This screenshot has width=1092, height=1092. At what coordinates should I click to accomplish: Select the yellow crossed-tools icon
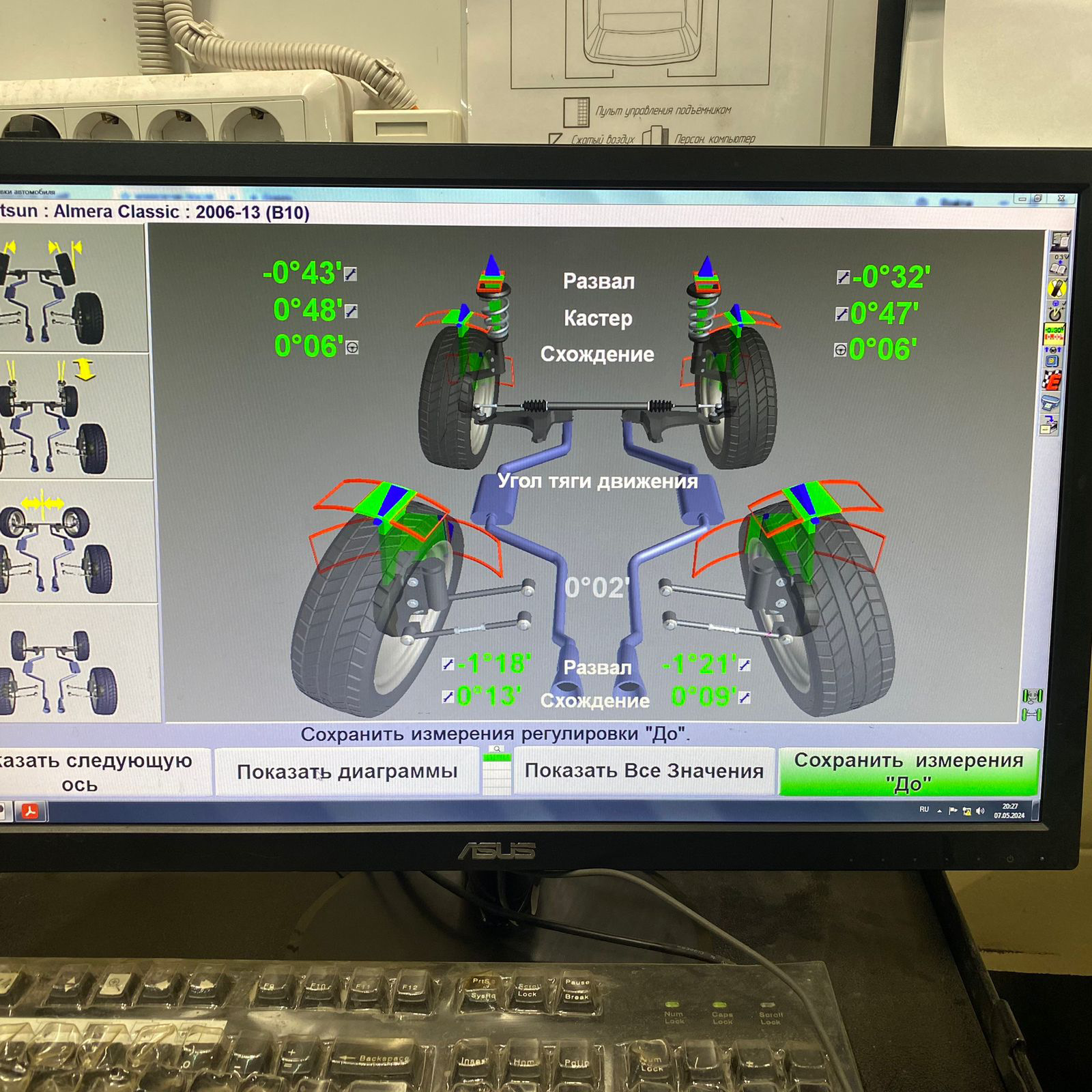1057,288
